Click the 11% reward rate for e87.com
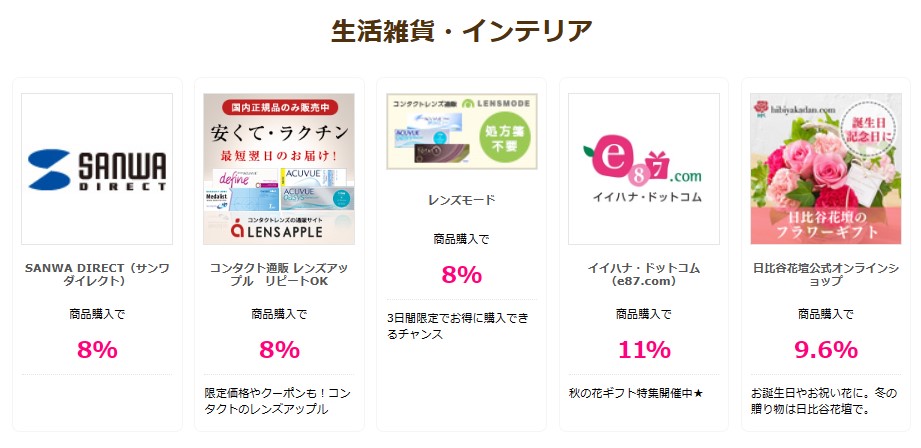The height and width of the screenshot is (448, 921). tap(644, 350)
